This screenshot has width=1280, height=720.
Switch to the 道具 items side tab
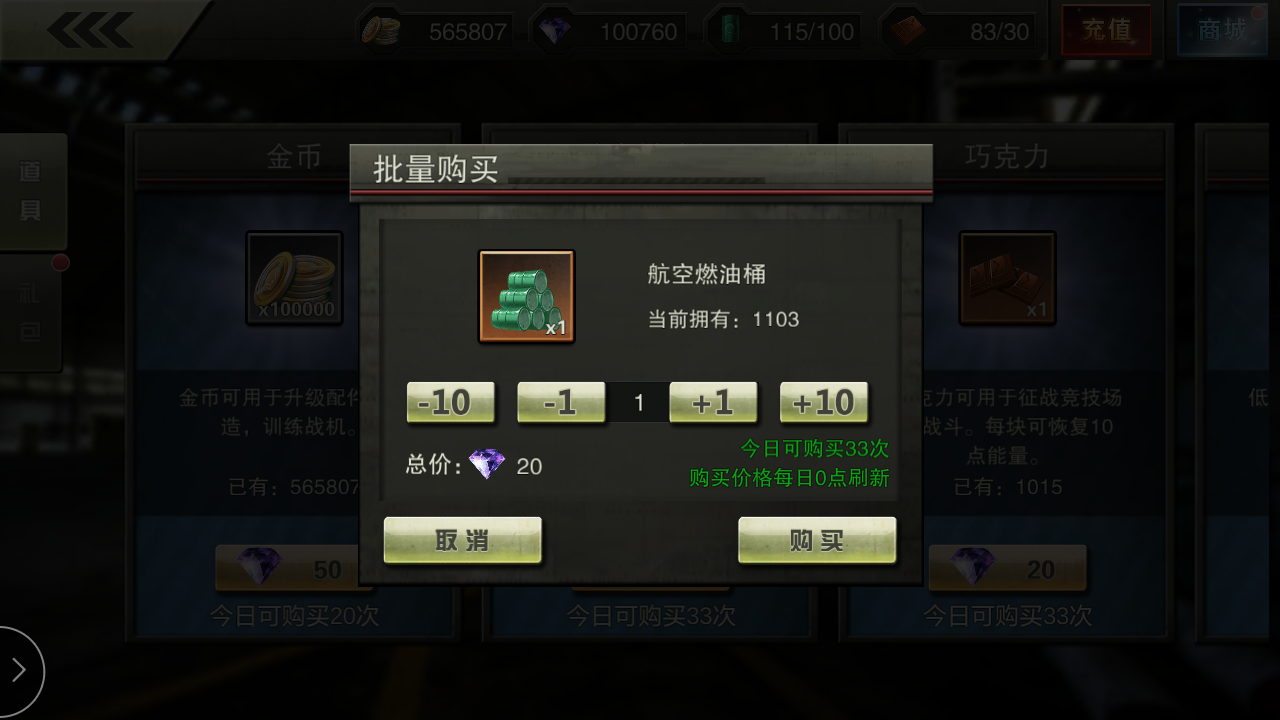32,191
